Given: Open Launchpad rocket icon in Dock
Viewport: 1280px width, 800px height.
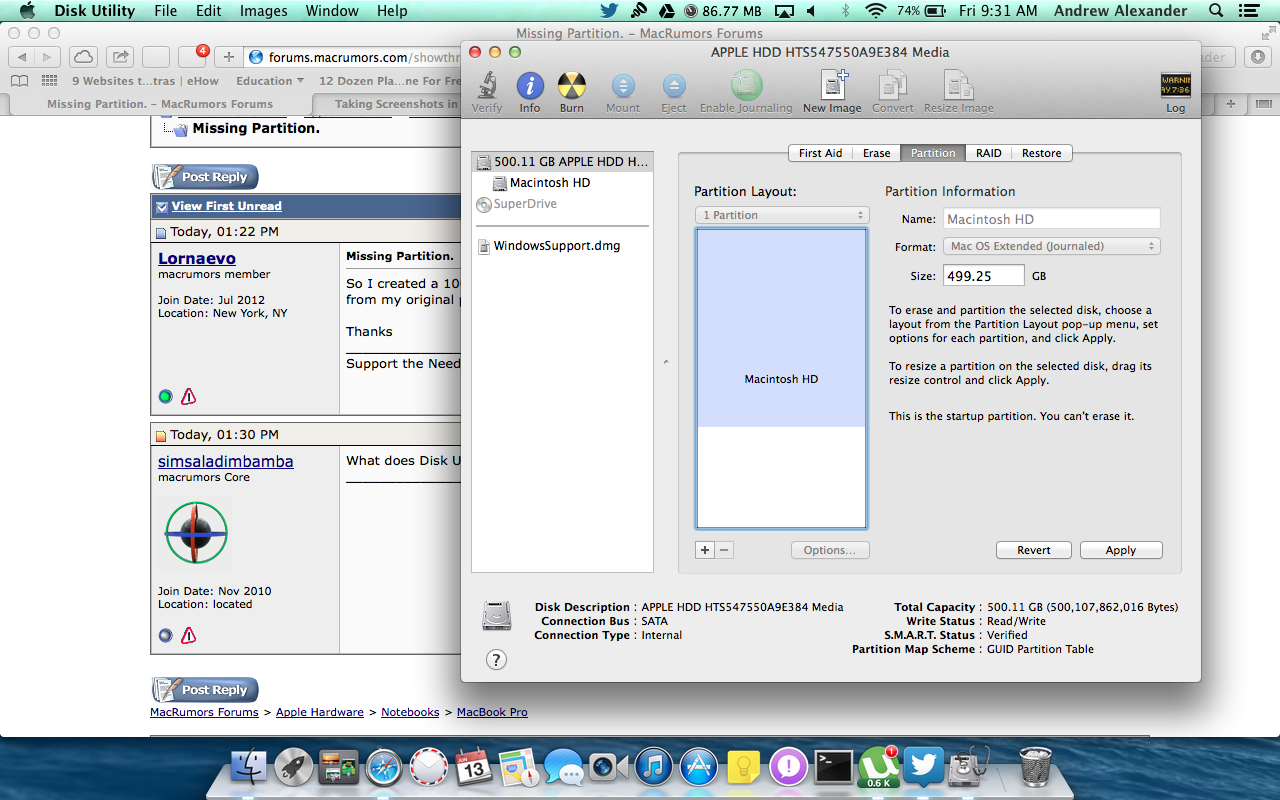Looking at the screenshot, I should (x=294, y=767).
